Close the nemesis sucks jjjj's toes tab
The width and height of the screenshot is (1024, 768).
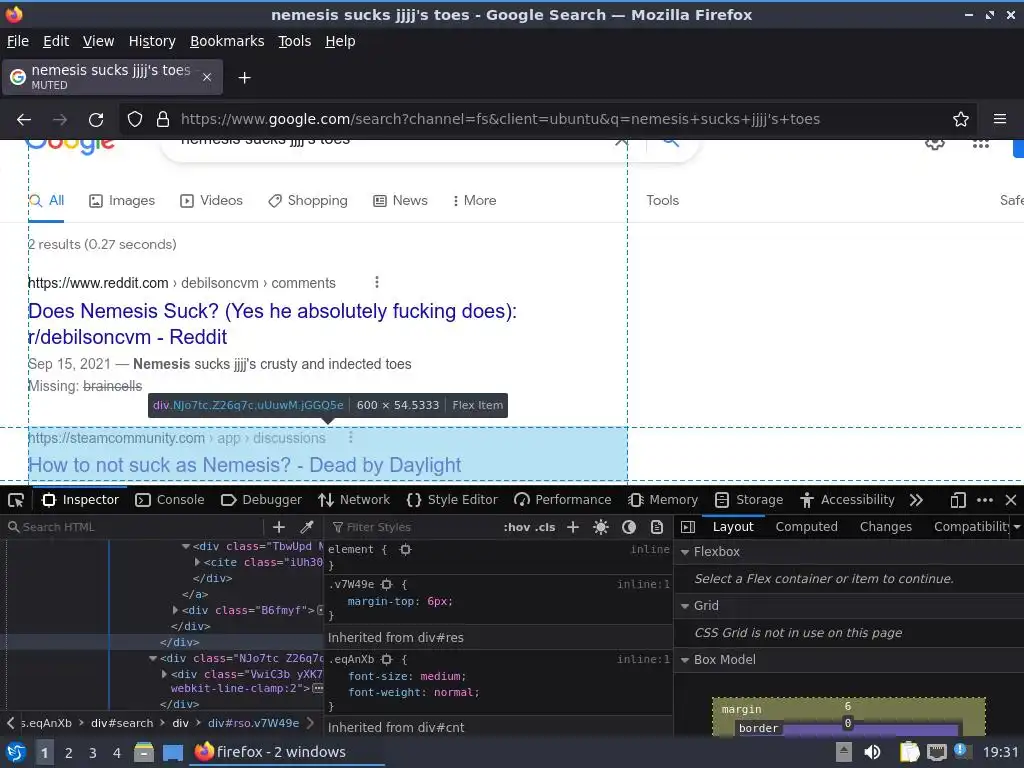coord(207,78)
